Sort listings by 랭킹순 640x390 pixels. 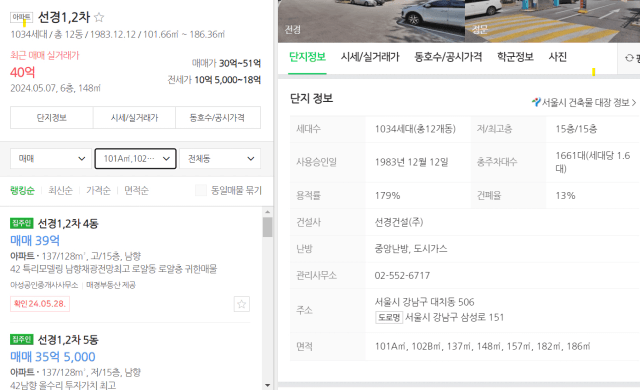tap(22, 190)
